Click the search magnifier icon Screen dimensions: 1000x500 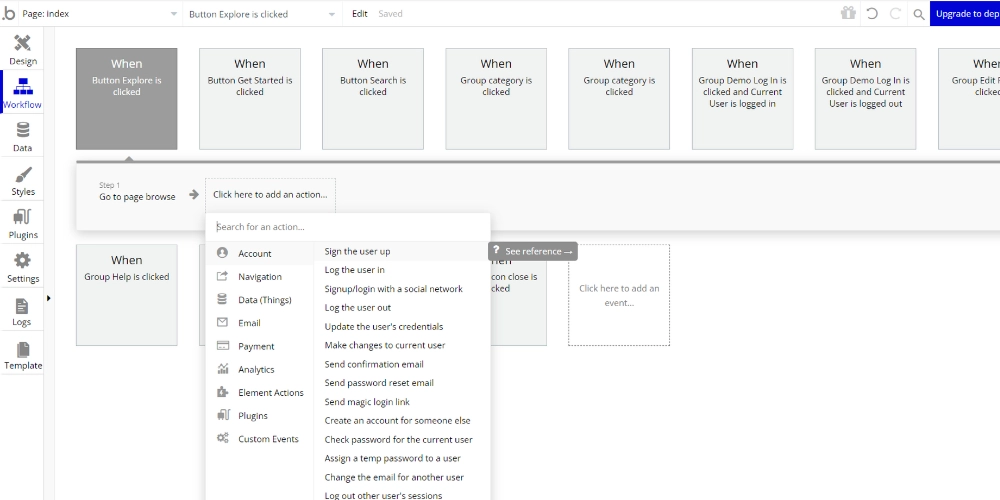[918, 14]
